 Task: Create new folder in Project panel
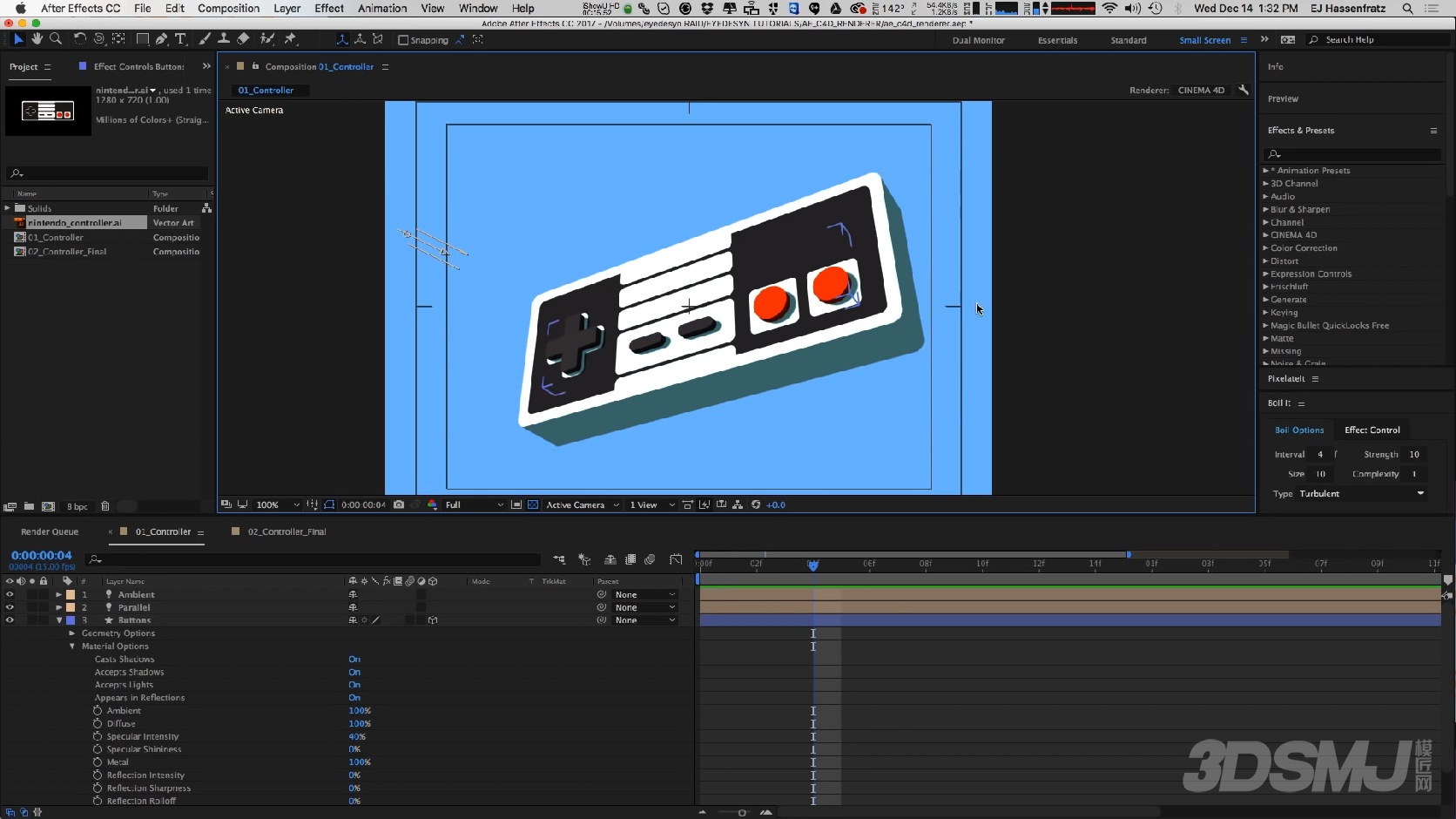pyautogui.click(x=29, y=506)
